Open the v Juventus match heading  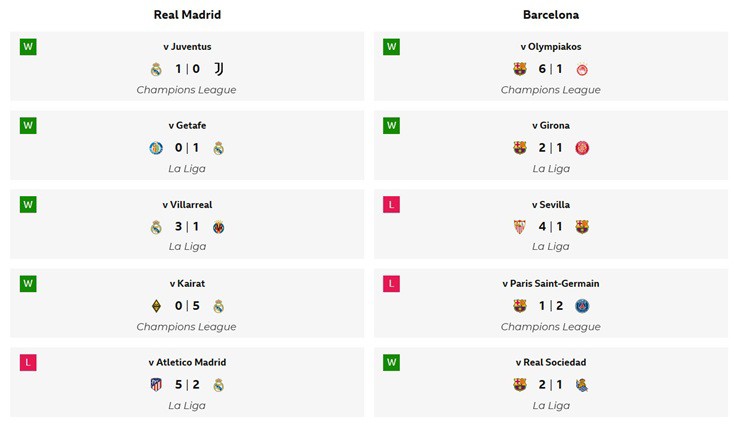[187, 46]
